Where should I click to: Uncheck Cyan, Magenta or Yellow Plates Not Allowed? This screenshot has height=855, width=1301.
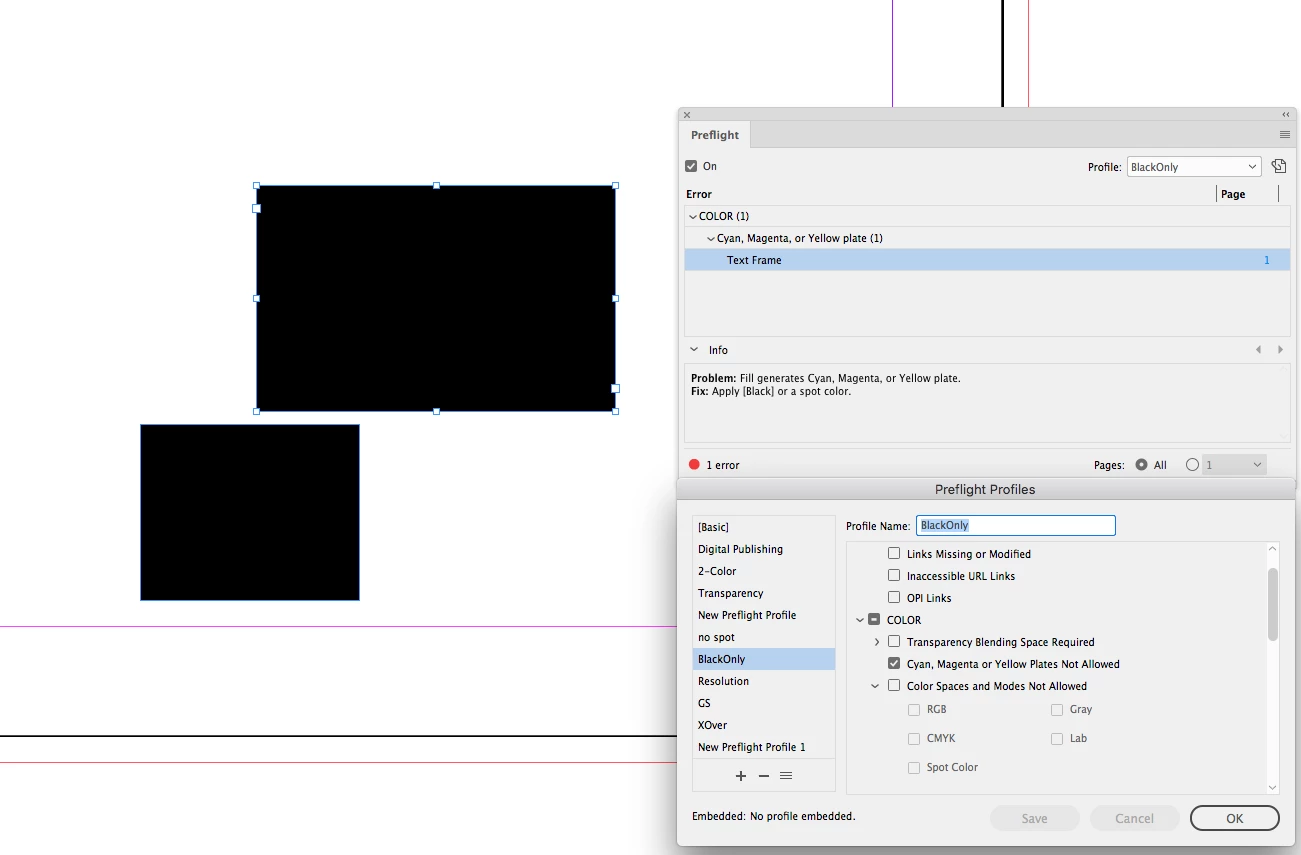point(894,663)
